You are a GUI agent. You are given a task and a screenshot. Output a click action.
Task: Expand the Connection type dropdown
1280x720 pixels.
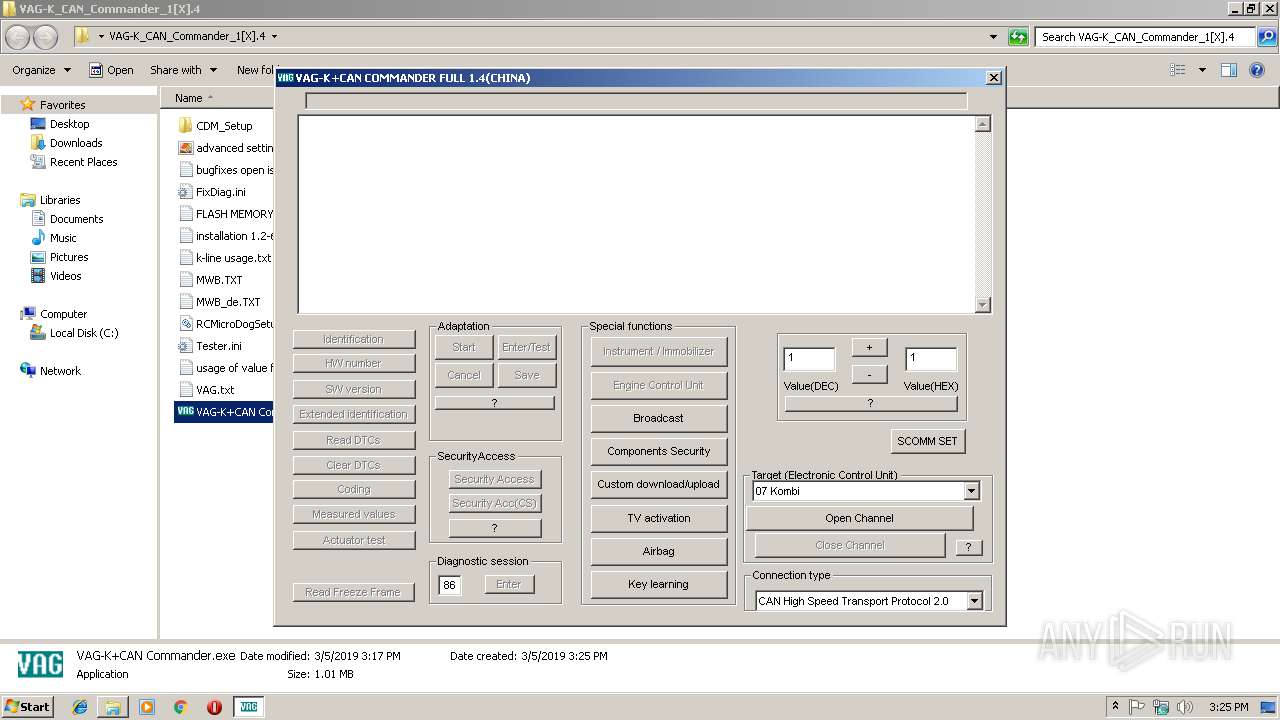[x=974, y=601]
